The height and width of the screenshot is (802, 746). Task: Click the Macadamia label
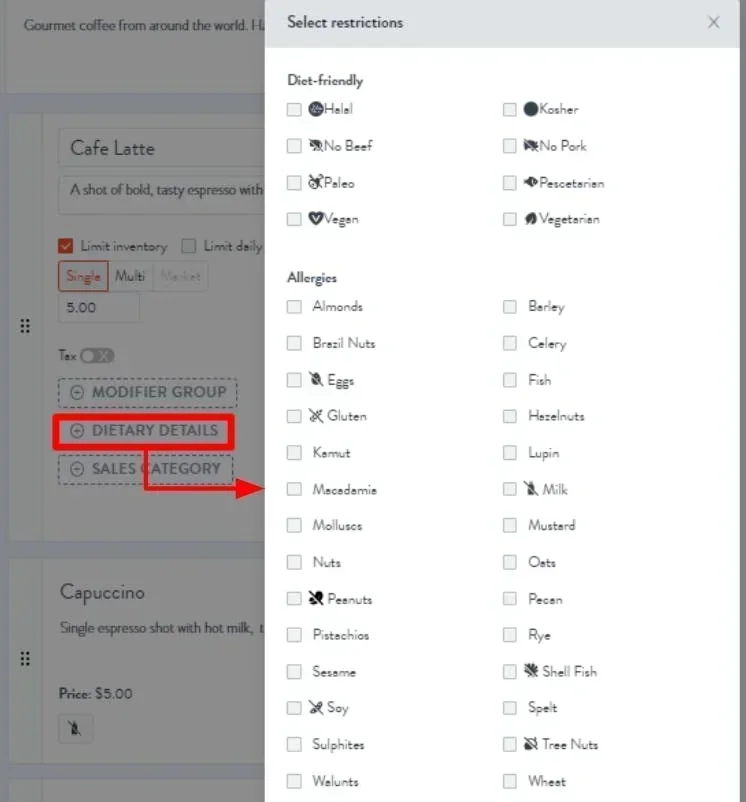pyautogui.click(x=345, y=489)
